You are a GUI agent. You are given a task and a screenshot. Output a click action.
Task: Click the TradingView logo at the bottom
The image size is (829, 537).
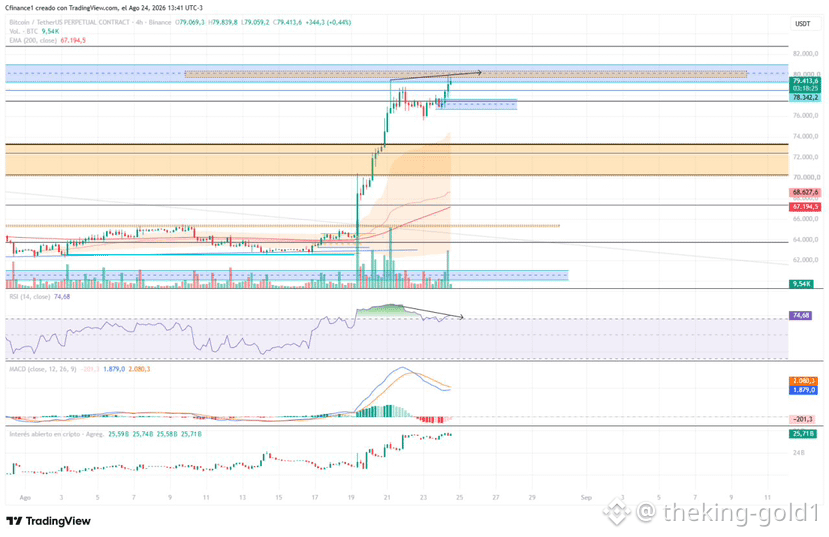pyautogui.click(x=48, y=521)
